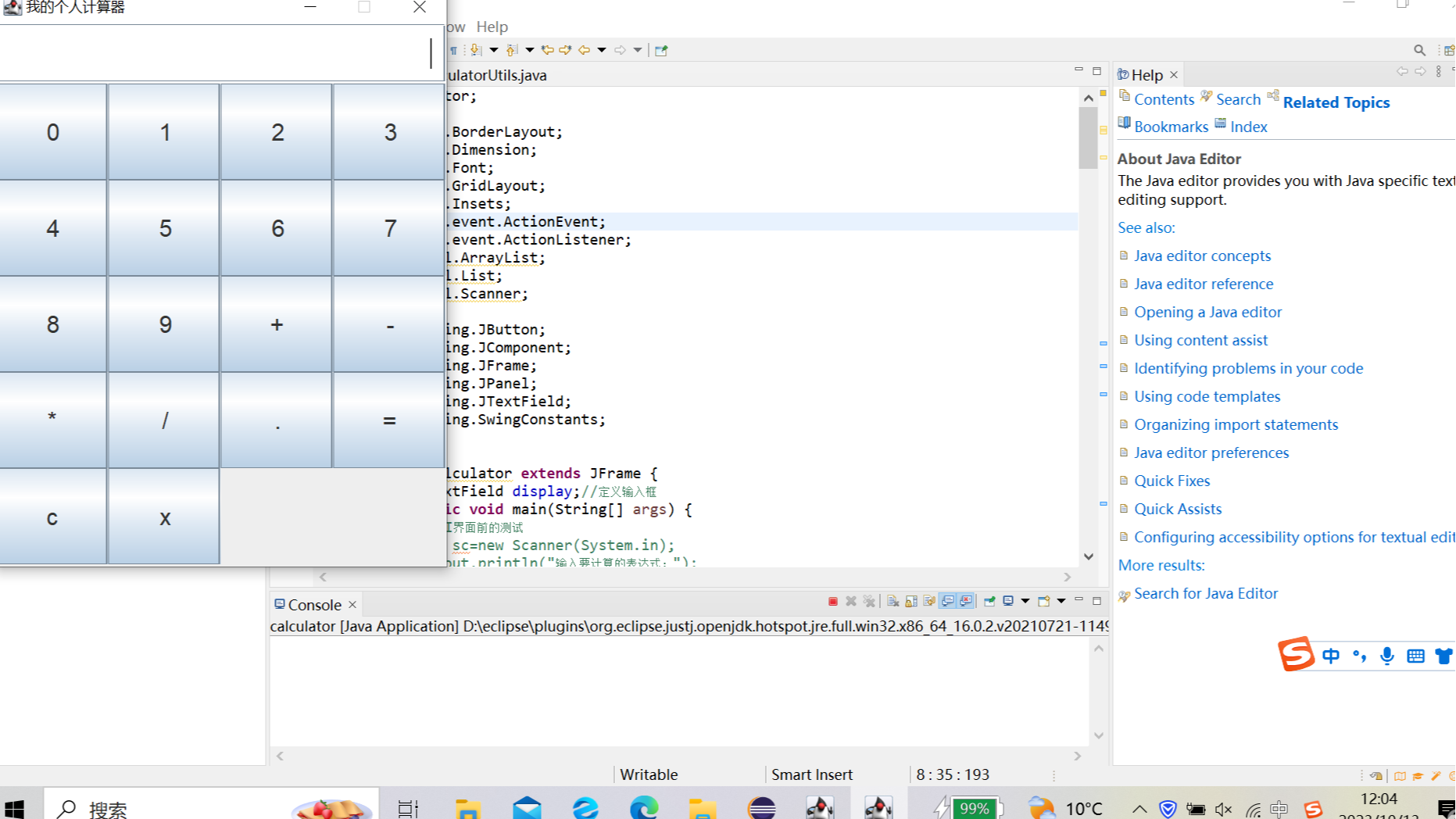Click Previous Annotation toolbar icon
The height and width of the screenshot is (819, 1456).
512,50
